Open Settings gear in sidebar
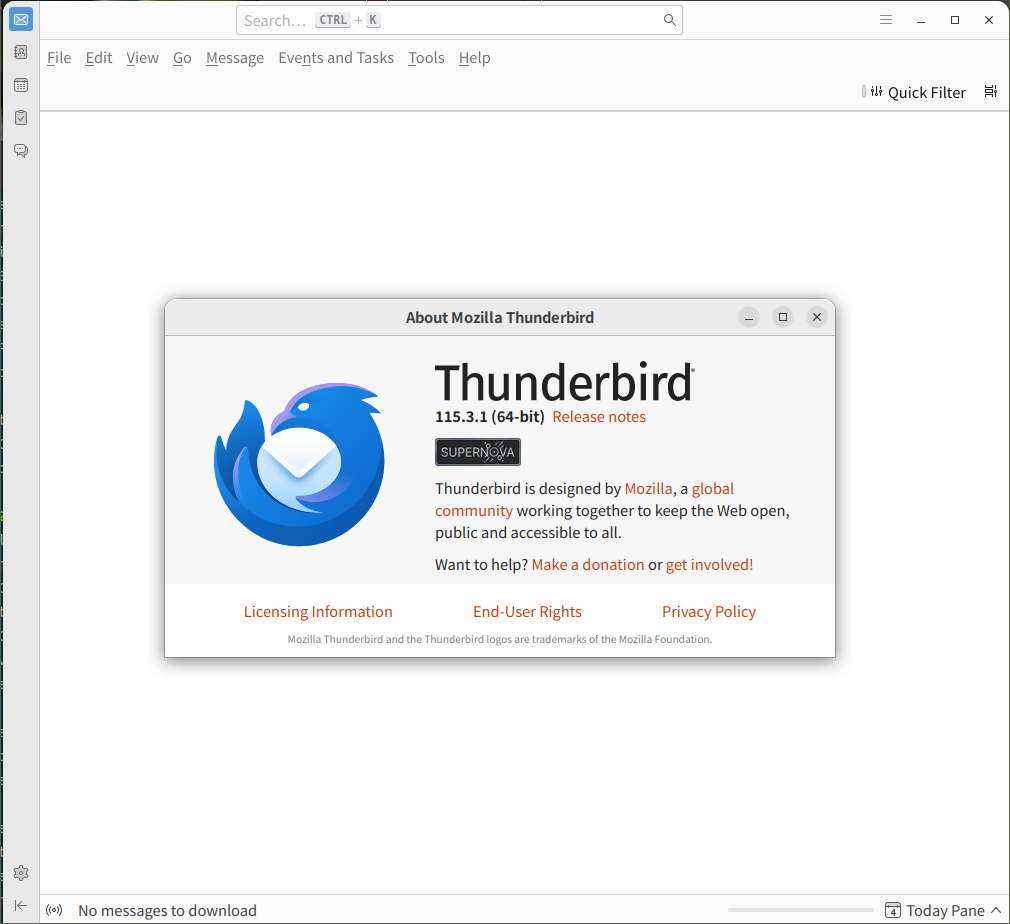The width and height of the screenshot is (1010, 924). 21,873
